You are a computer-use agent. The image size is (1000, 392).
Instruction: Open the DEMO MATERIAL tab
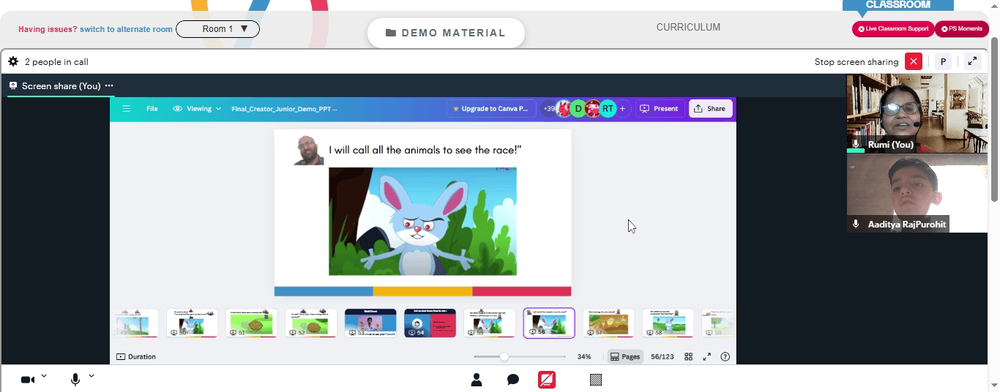coord(446,33)
